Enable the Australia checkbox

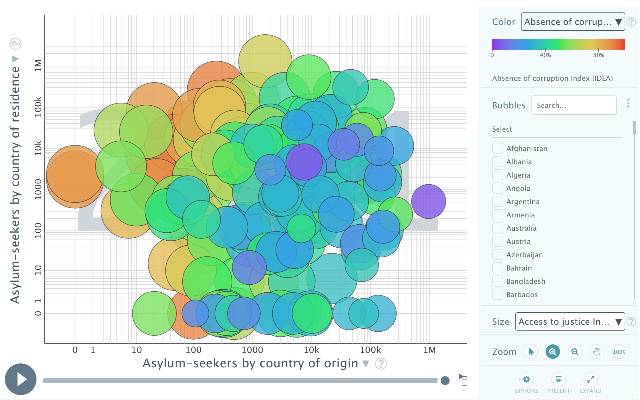[x=498, y=228]
